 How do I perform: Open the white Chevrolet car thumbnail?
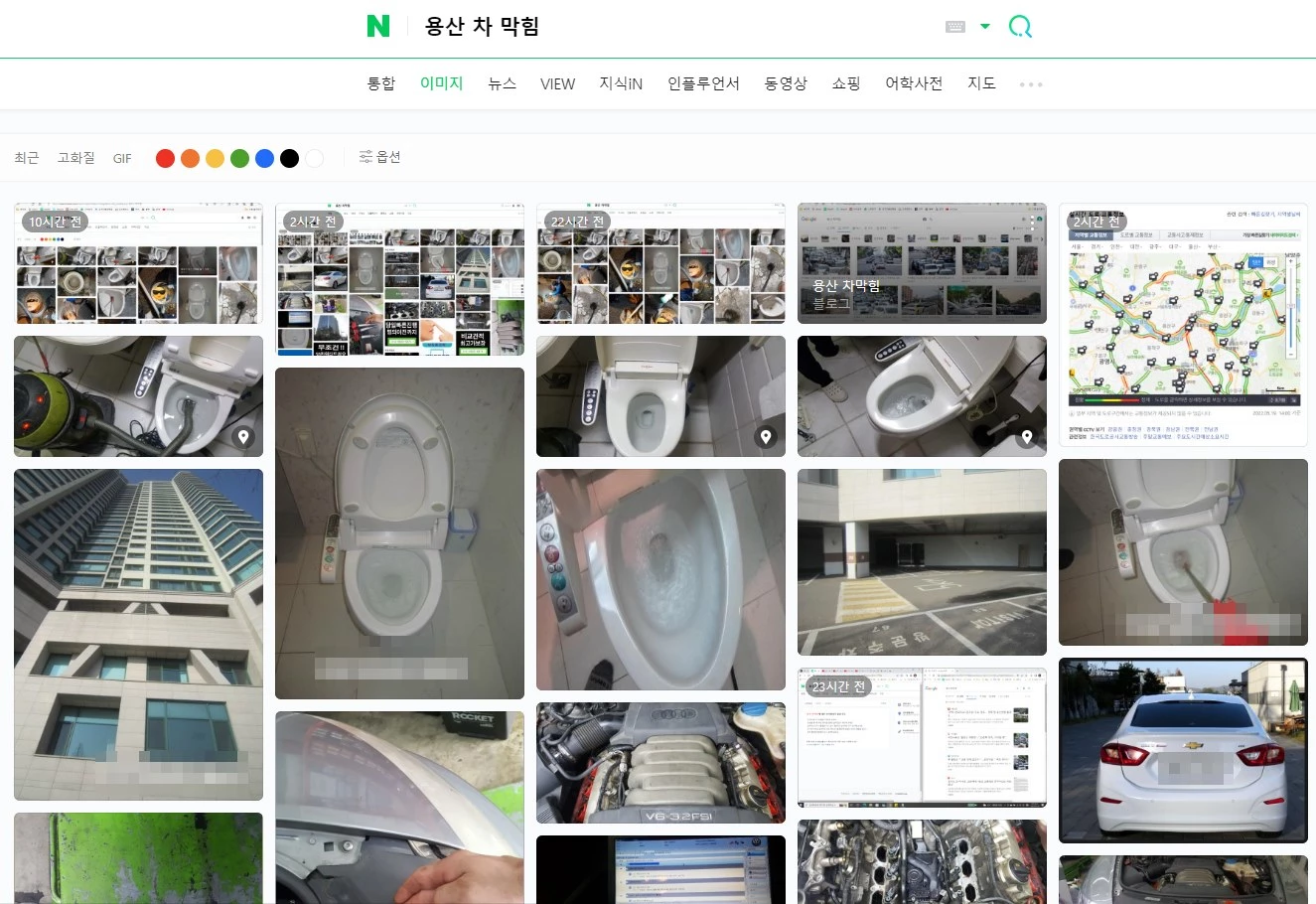click(1182, 750)
